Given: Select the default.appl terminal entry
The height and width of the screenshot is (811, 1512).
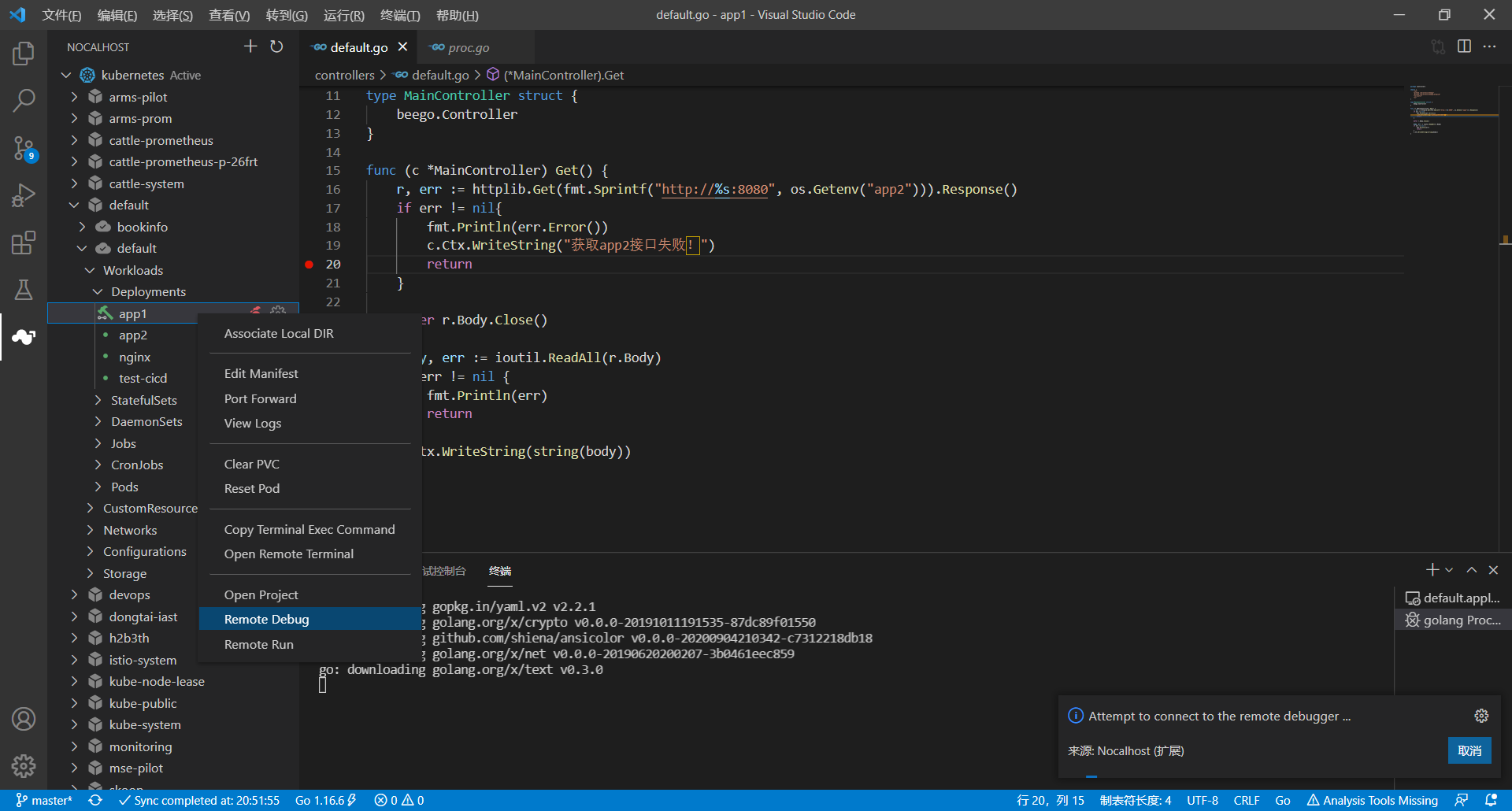Looking at the screenshot, I should [1453, 598].
